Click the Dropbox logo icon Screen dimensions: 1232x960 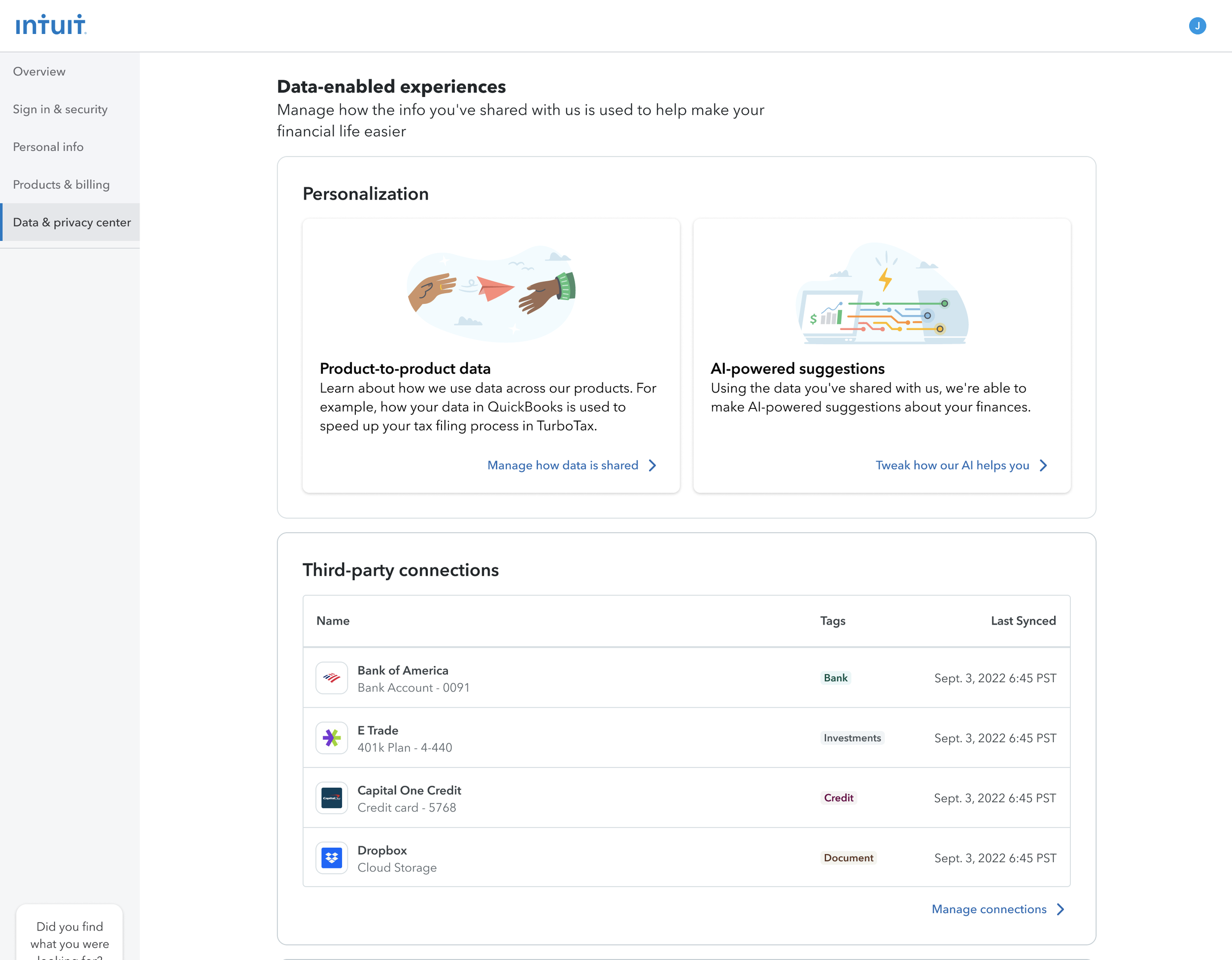click(332, 858)
